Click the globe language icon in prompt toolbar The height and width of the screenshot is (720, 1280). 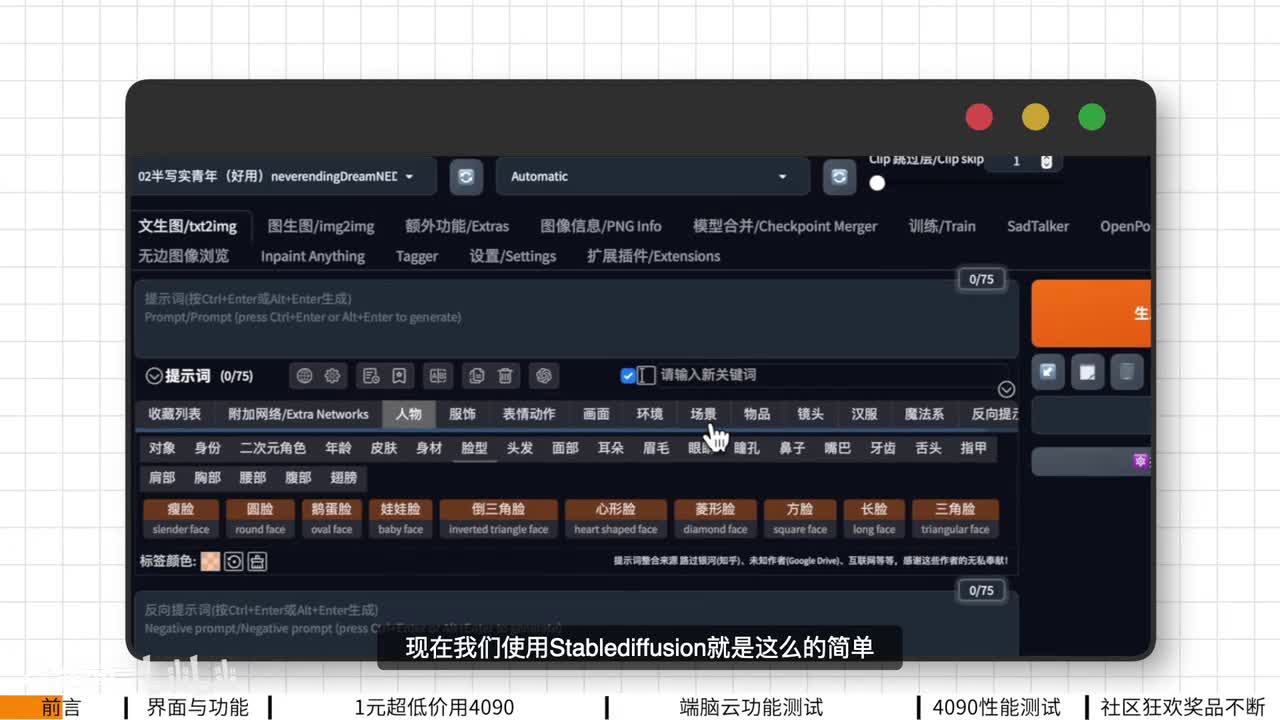click(x=305, y=376)
